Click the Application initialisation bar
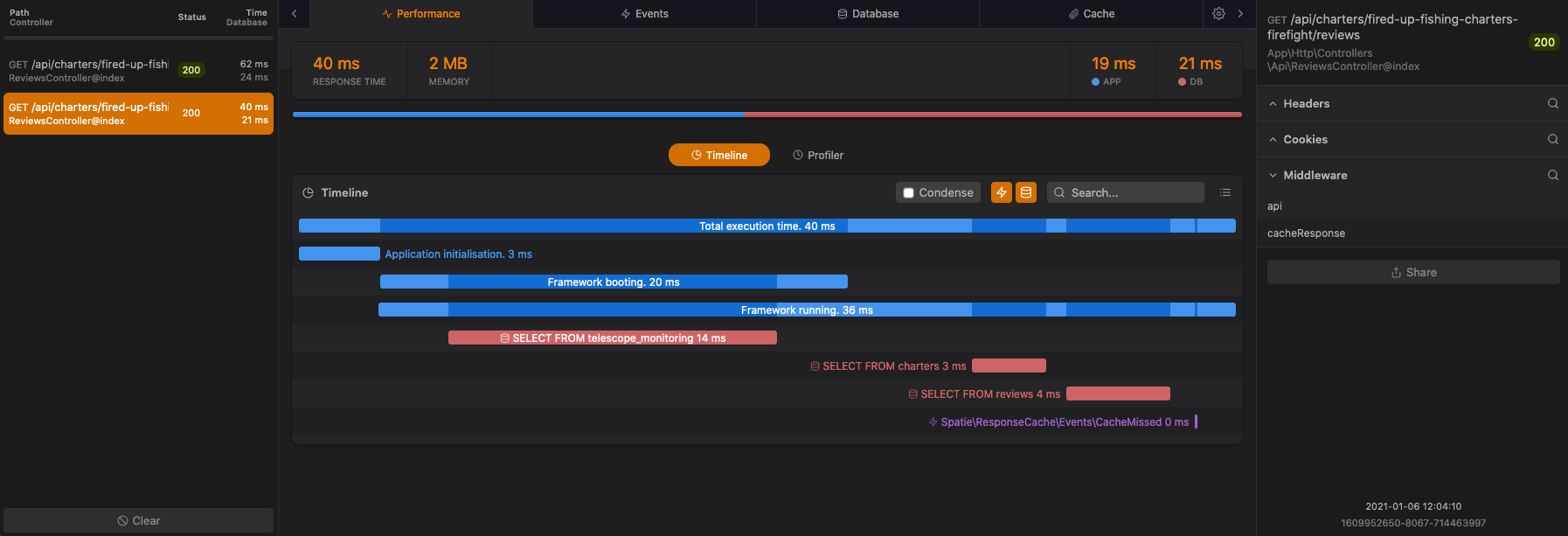The width and height of the screenshot is (1568, 536). pos(339,254)
